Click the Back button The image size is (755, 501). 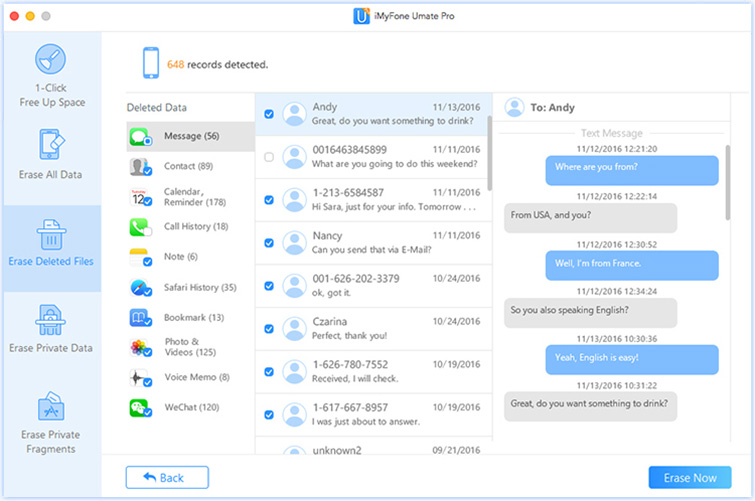[x=167, y=477]
